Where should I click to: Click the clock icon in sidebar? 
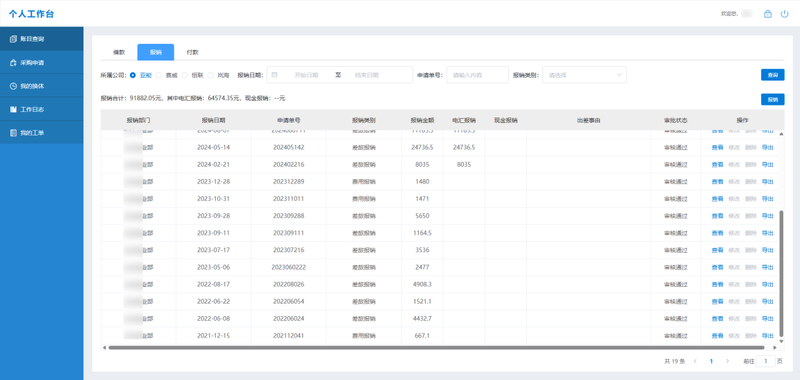13,86
